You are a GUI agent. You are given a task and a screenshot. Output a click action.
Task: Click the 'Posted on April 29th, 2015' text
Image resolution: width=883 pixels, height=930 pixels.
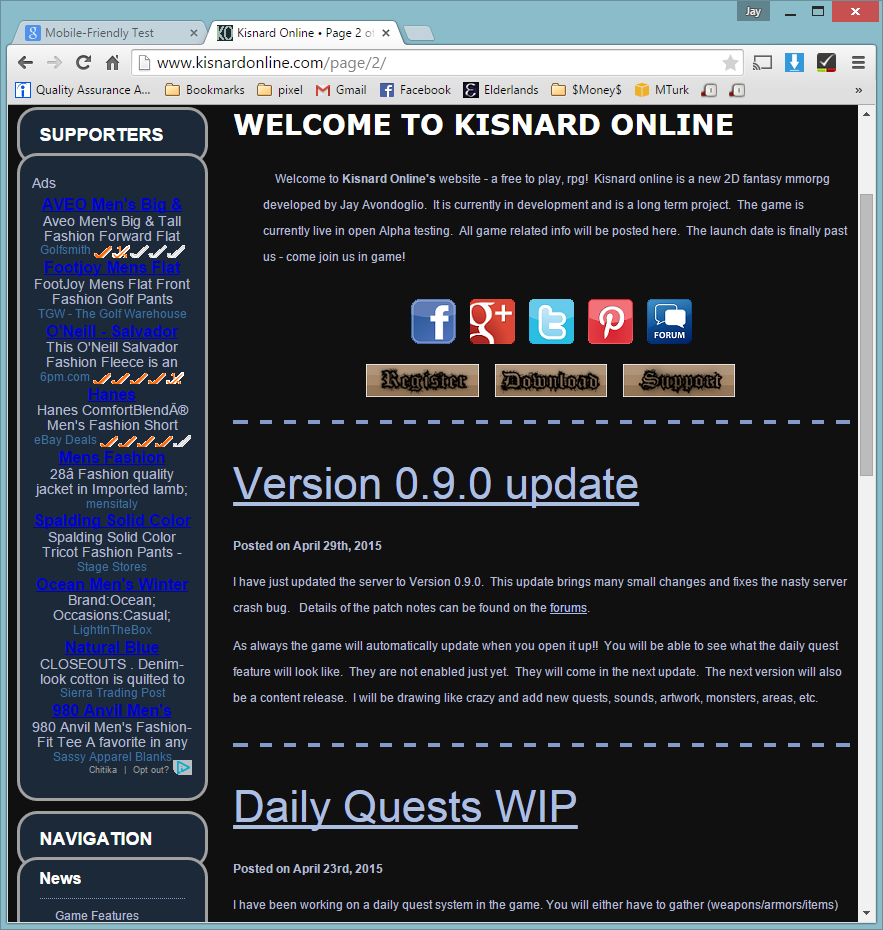[307, 546]
